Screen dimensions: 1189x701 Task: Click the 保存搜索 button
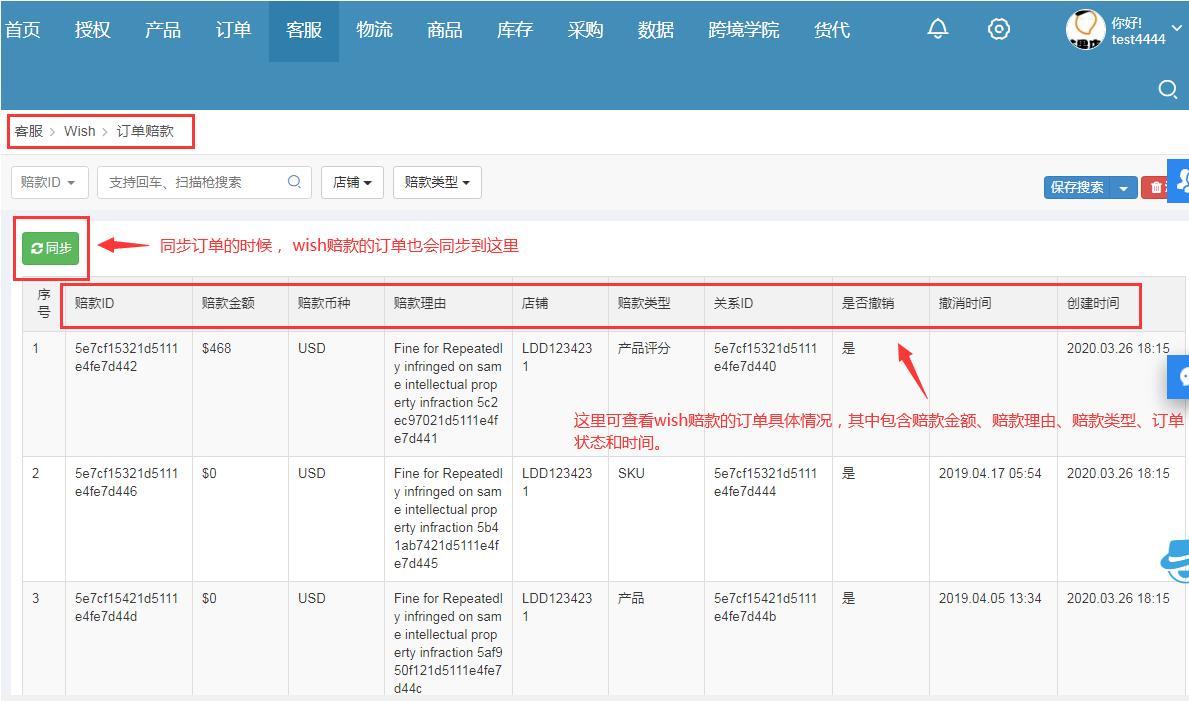(1077, 187)
